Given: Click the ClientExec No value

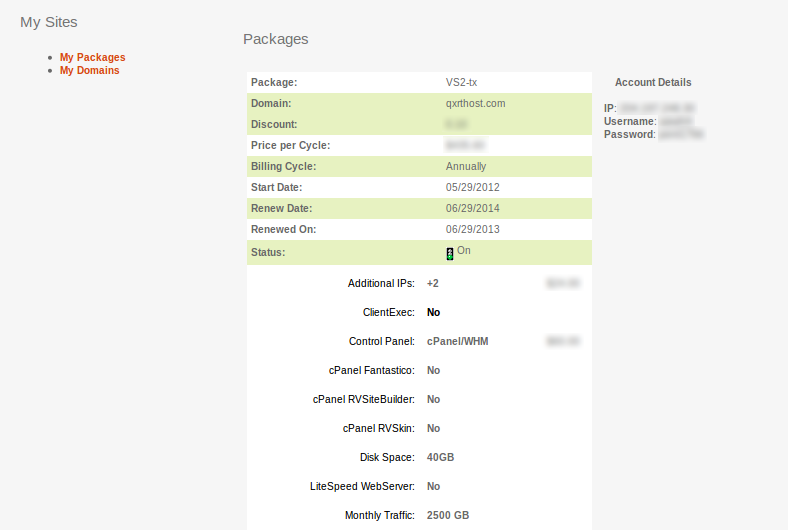Looking at the screenshot, I should point(434,313).
